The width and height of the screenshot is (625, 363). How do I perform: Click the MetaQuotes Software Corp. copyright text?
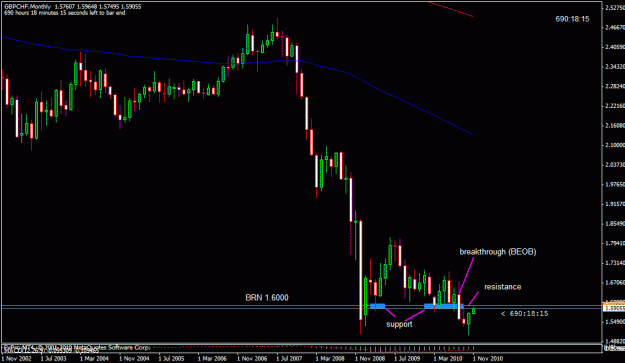coord(76,348)
